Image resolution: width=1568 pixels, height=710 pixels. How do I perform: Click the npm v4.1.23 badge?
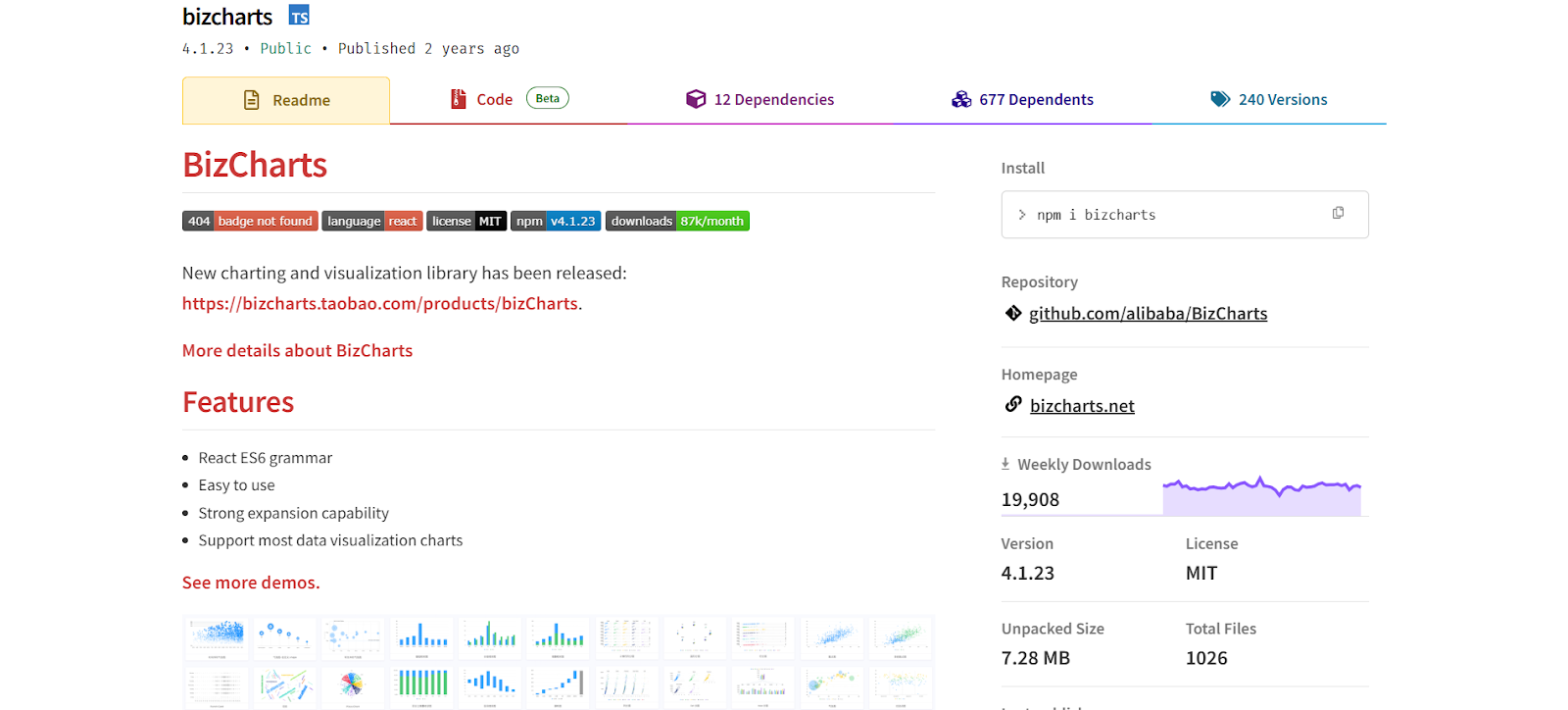(555, 222)
